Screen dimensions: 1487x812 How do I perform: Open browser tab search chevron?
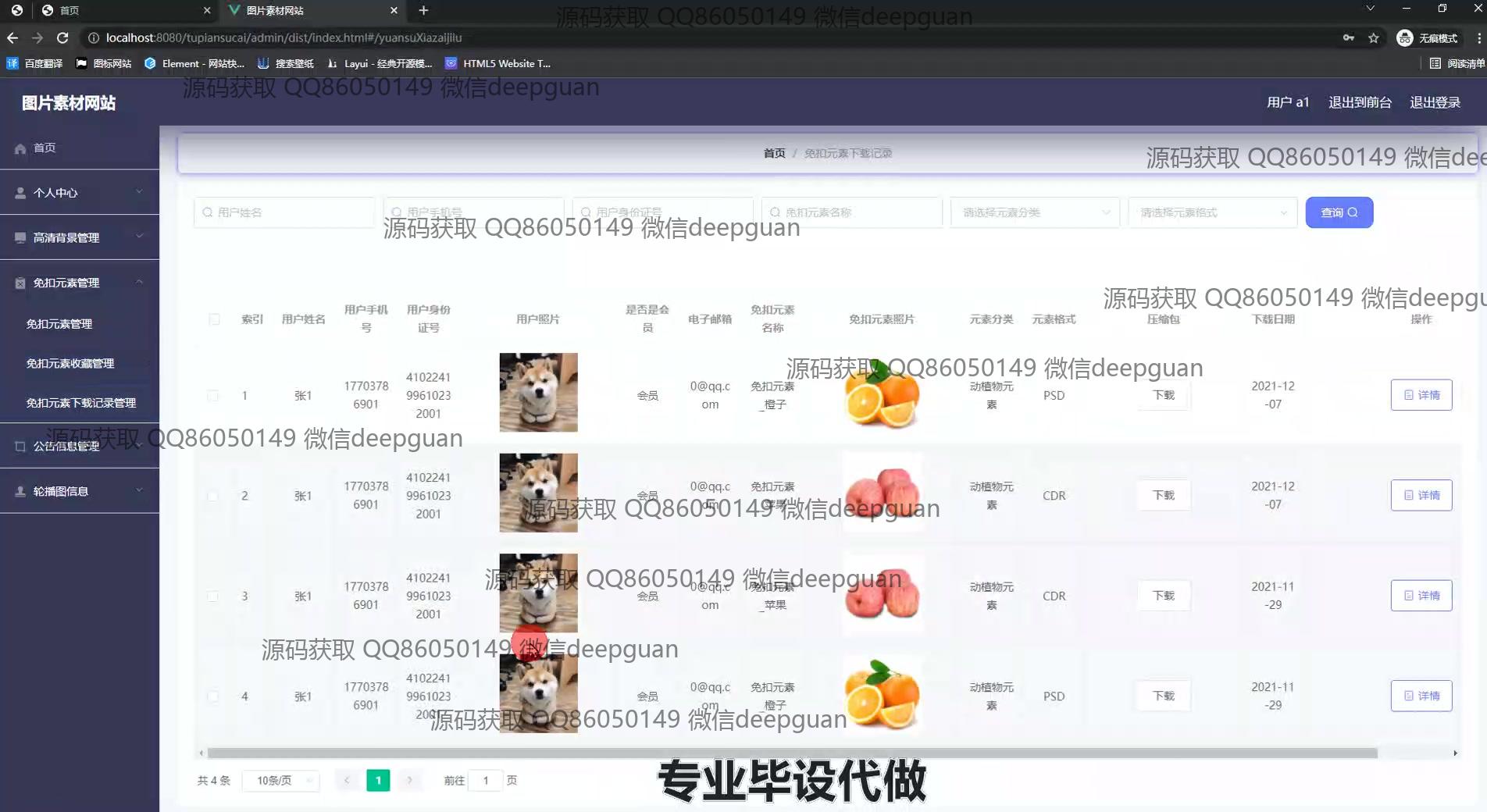(1370, 9)
